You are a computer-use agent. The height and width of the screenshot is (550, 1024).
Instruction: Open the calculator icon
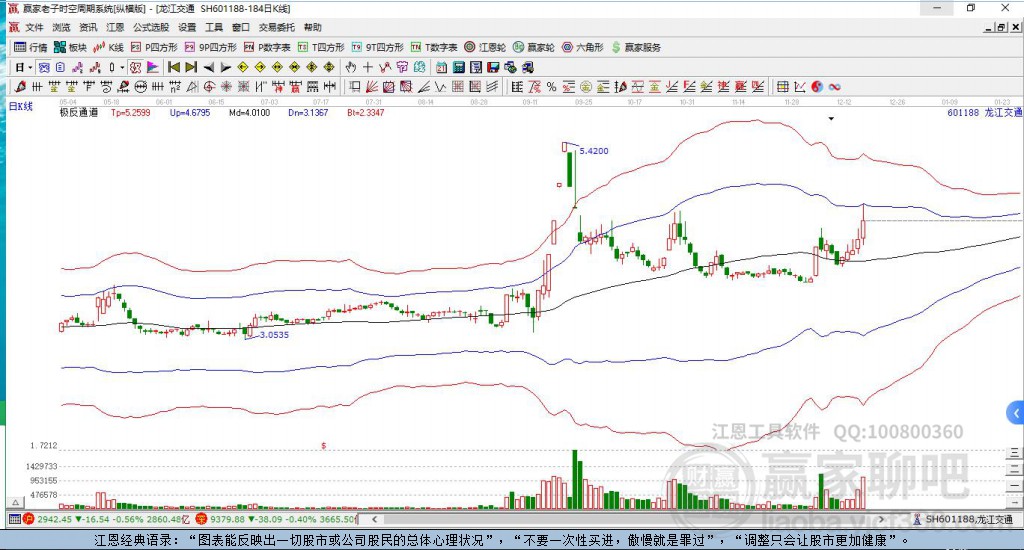coord(458,67)
